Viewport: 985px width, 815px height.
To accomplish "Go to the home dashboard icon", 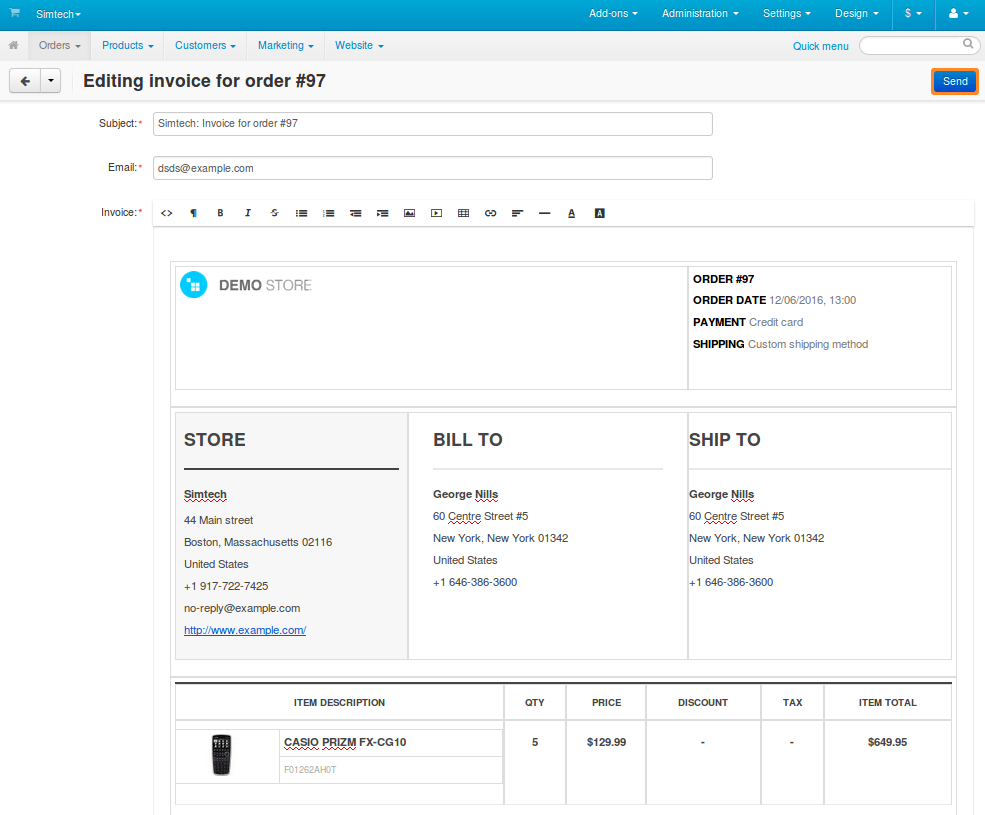I will [13, 45].
